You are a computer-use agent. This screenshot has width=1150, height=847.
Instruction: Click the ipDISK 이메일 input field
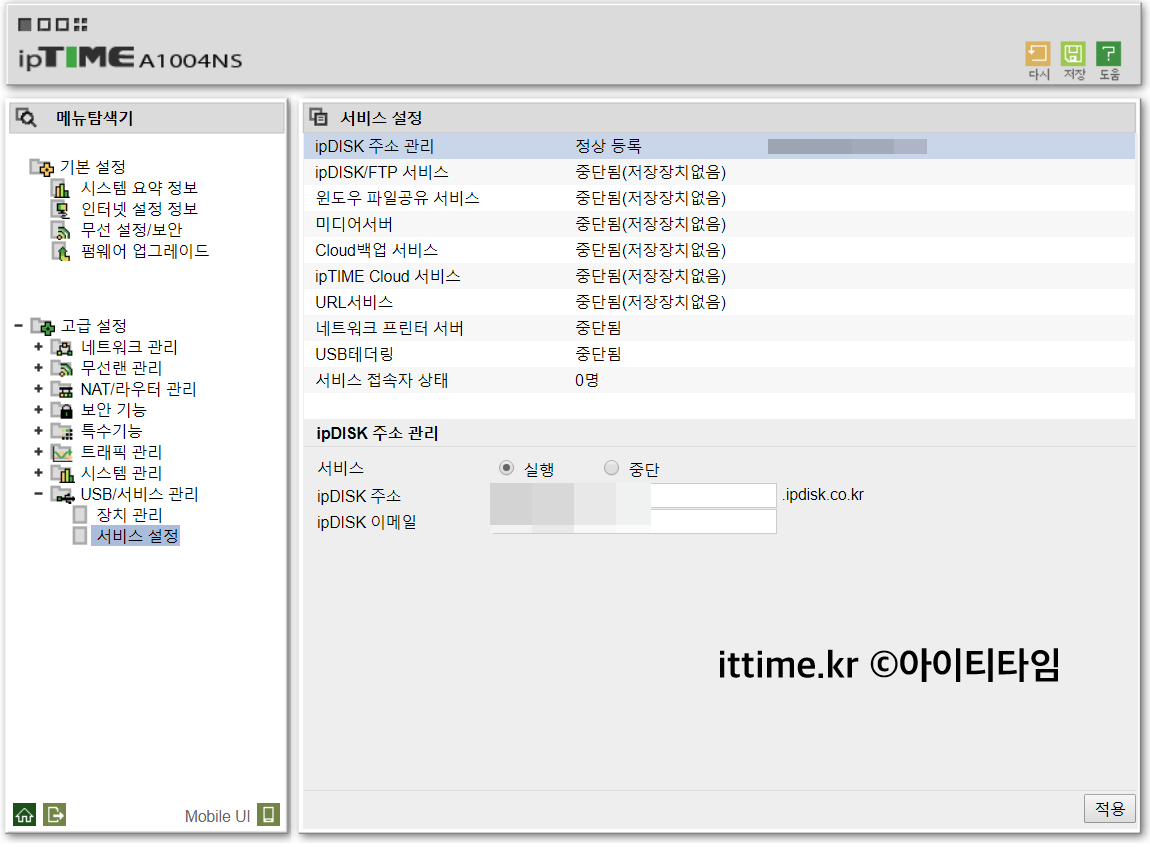click(634, 522)
